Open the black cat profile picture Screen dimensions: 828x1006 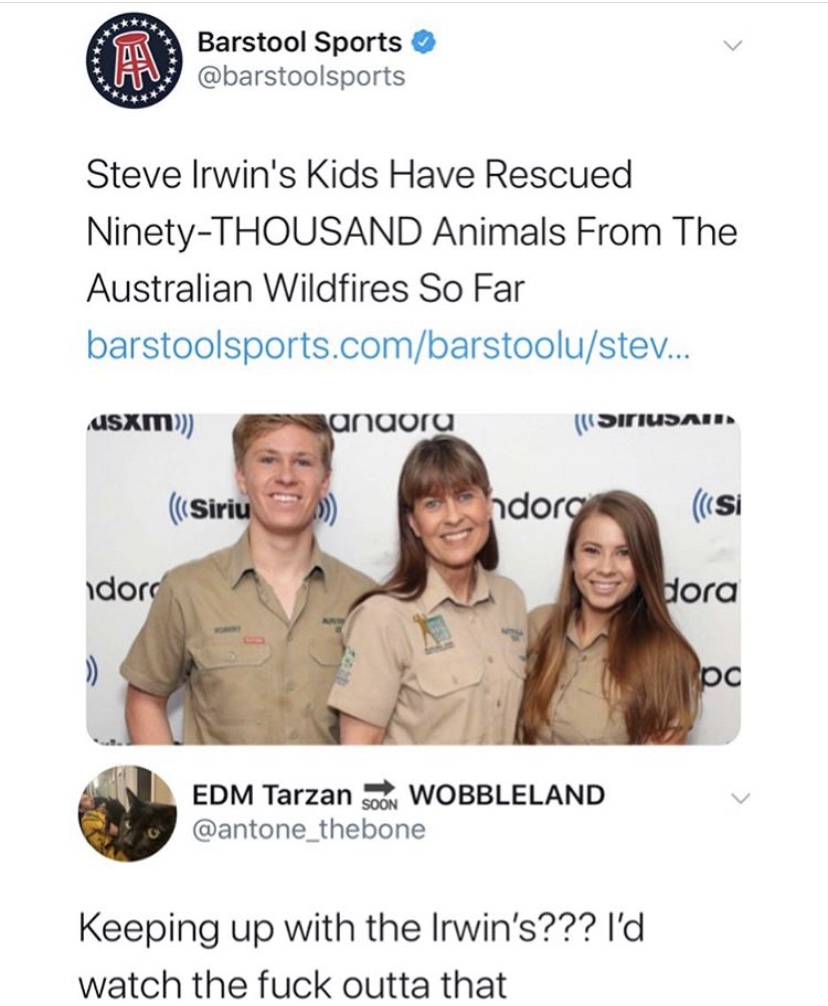point(128,812)
